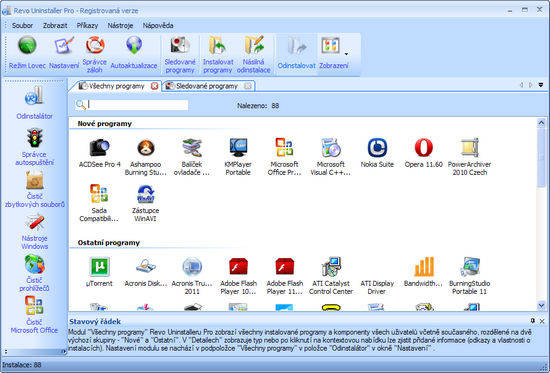Select KMPlayer Portable program

click(238, 157)
